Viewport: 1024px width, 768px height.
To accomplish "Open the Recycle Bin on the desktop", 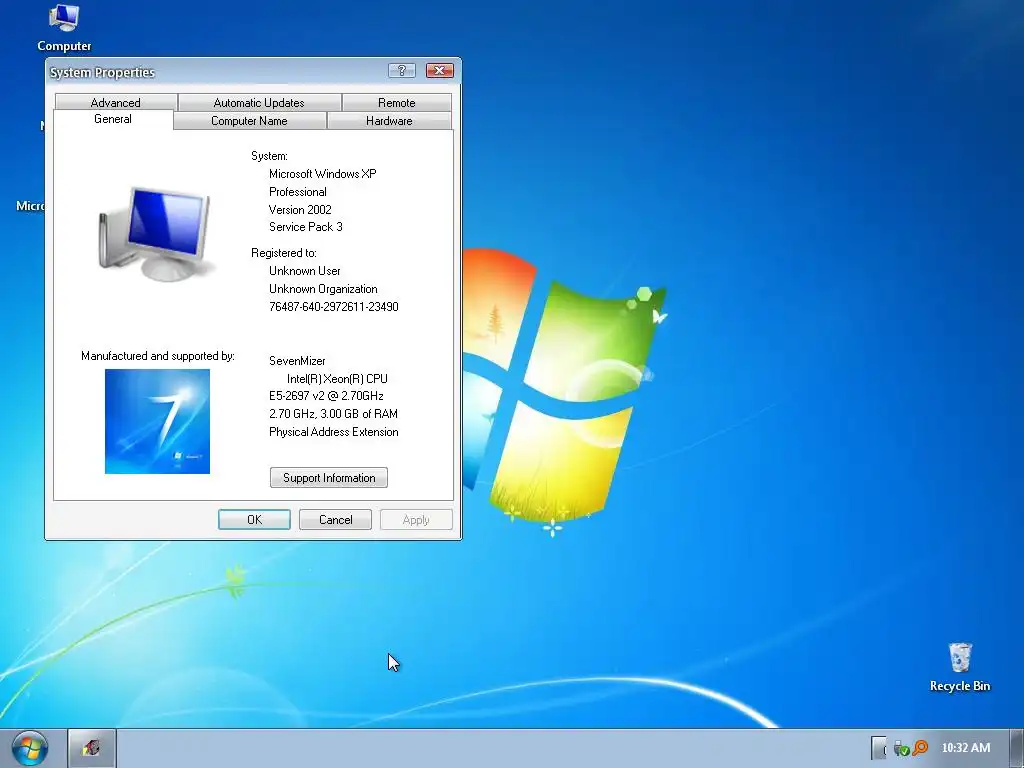I will tap(959, 667).
